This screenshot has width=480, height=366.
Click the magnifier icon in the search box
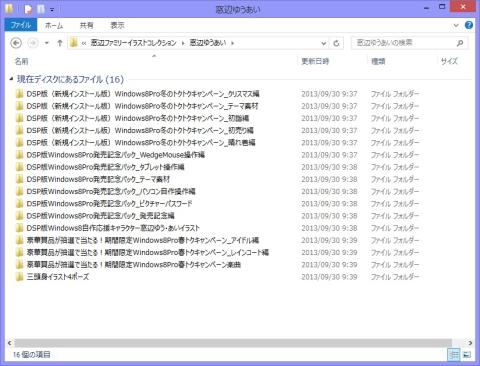tap(460, 43)
